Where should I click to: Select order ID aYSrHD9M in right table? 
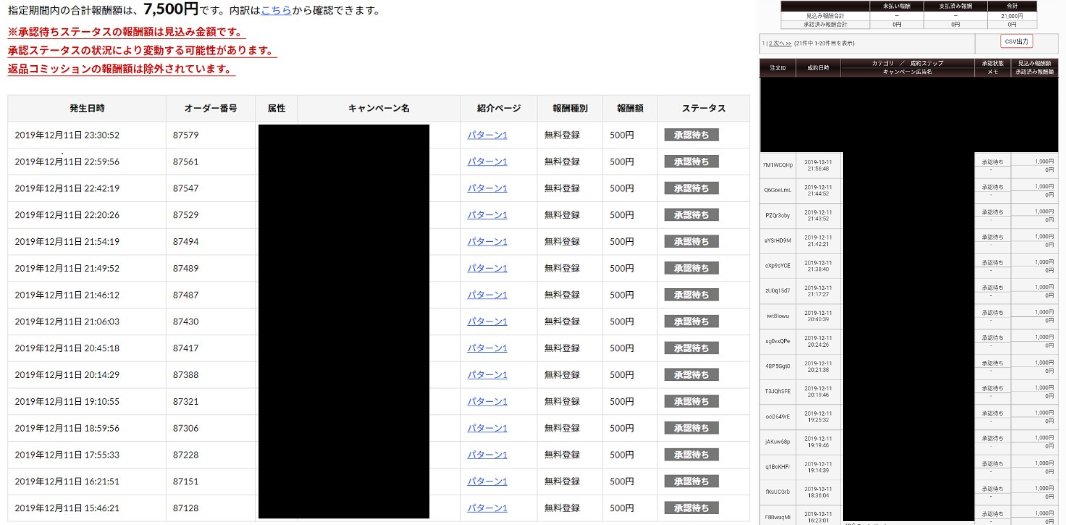778,240
